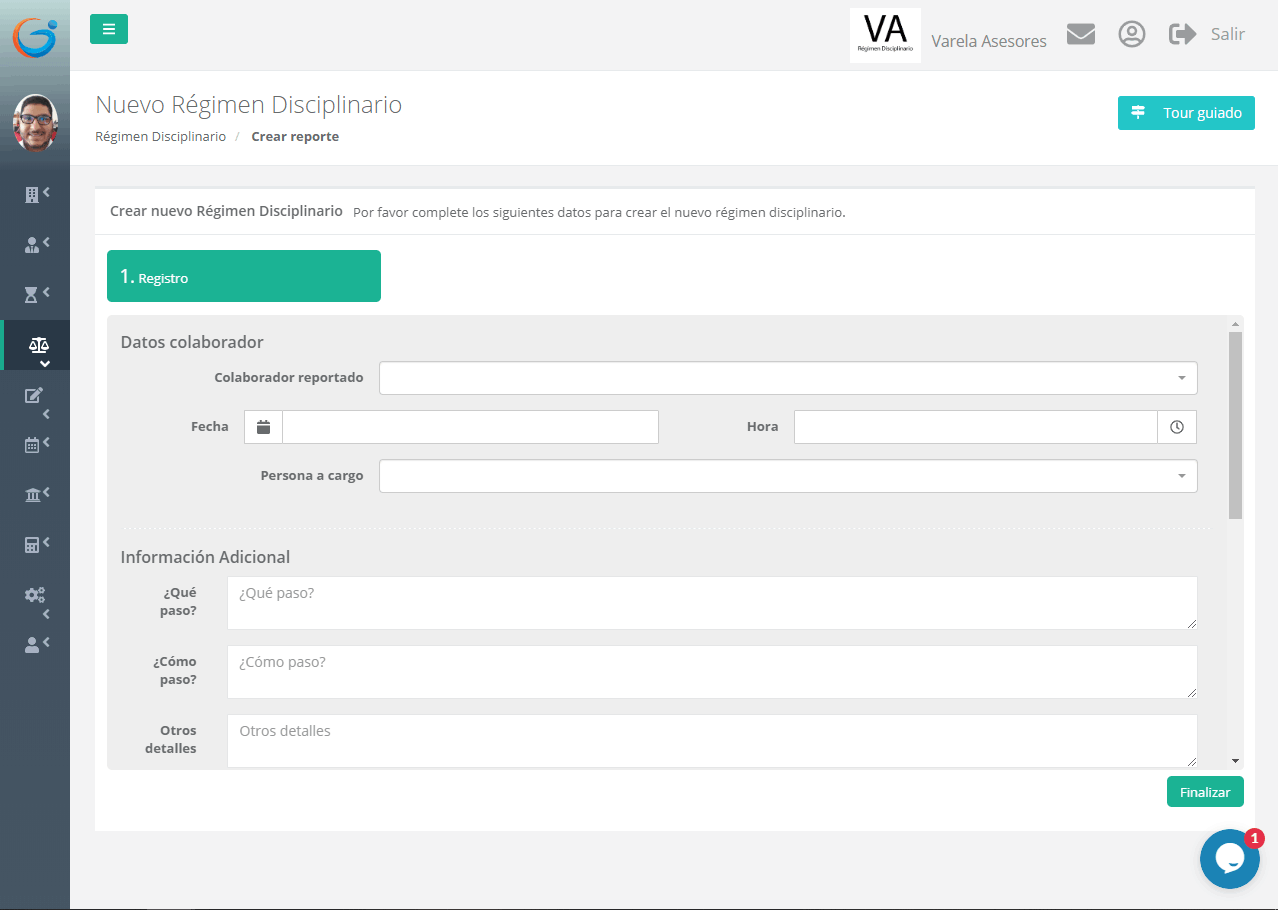This screenshot has width=1278, height=910.
Task: Click the bank institution sidebar icon
Action: tap(33, 495)
